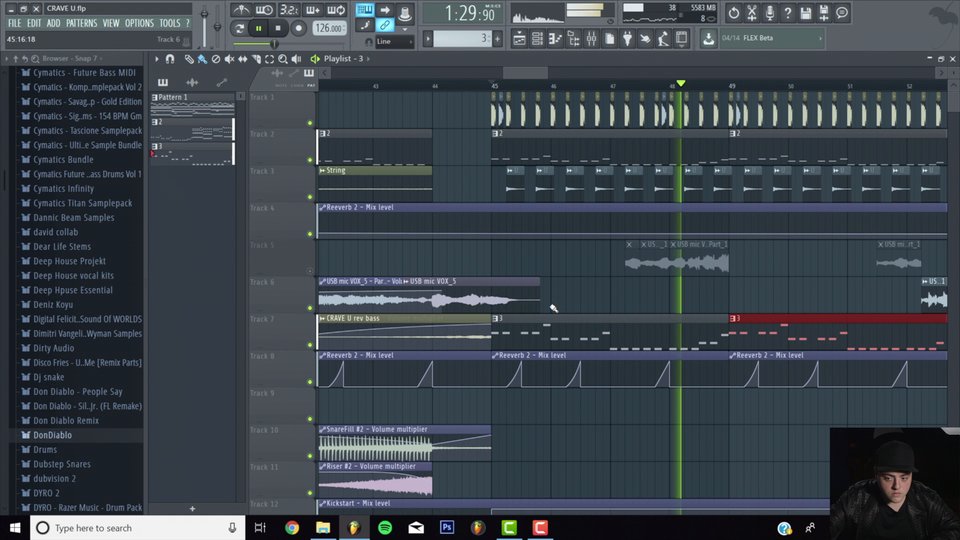
Task: Toggle countdown before recording
Action: click(288, 10)
